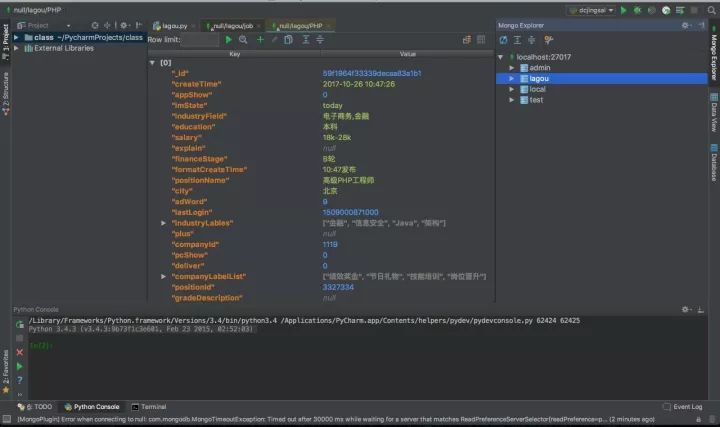720x427 pixels.
Task: Click the Row limit input field
Action: point(200,40)
